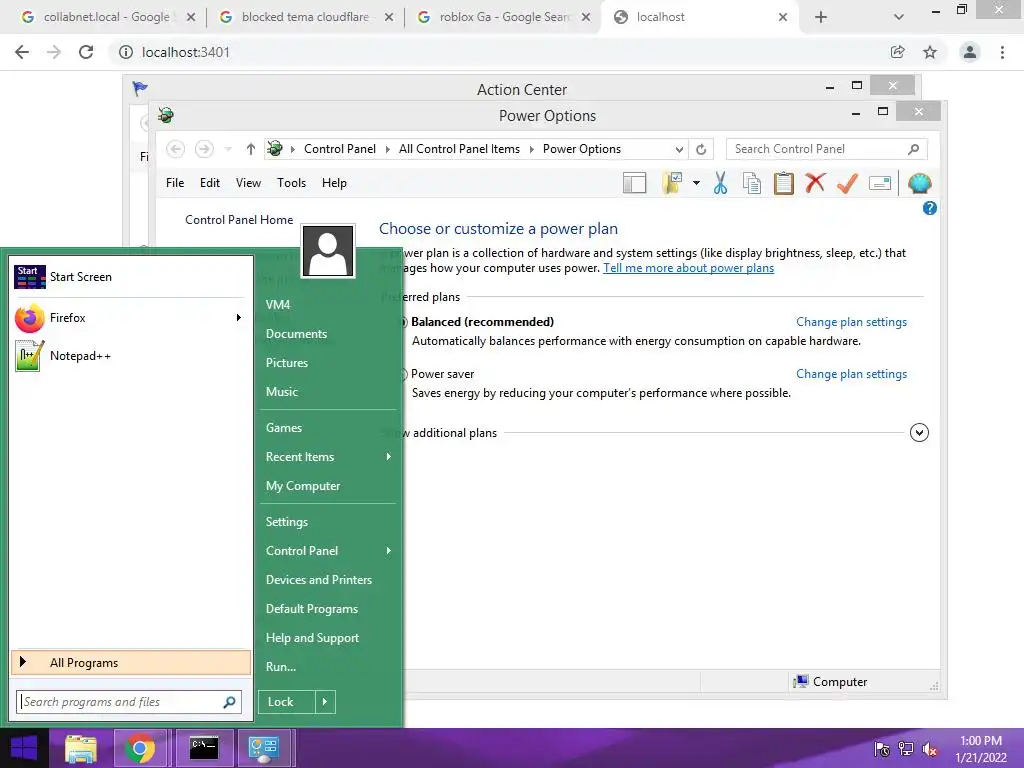Open the blue help question mark

point(929,208)
